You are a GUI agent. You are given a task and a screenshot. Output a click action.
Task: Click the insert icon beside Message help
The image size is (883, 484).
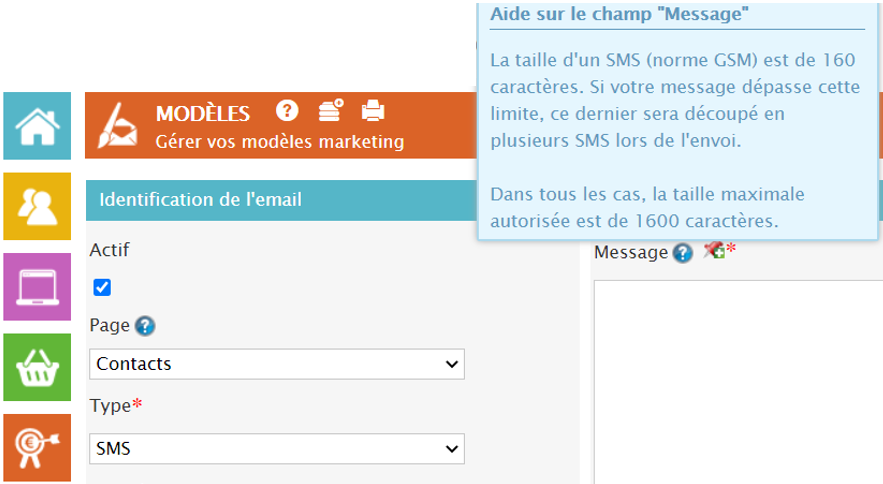(713, 251)
